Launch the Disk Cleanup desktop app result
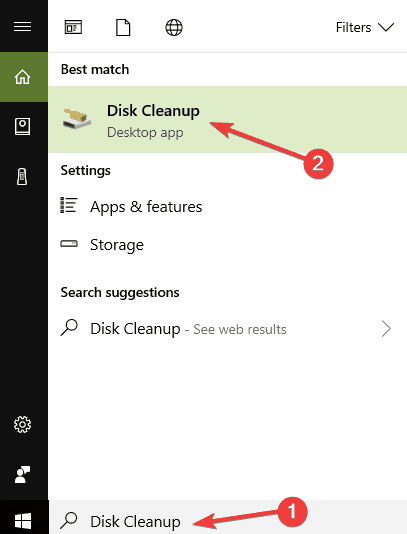 click(x=228, y=120)
